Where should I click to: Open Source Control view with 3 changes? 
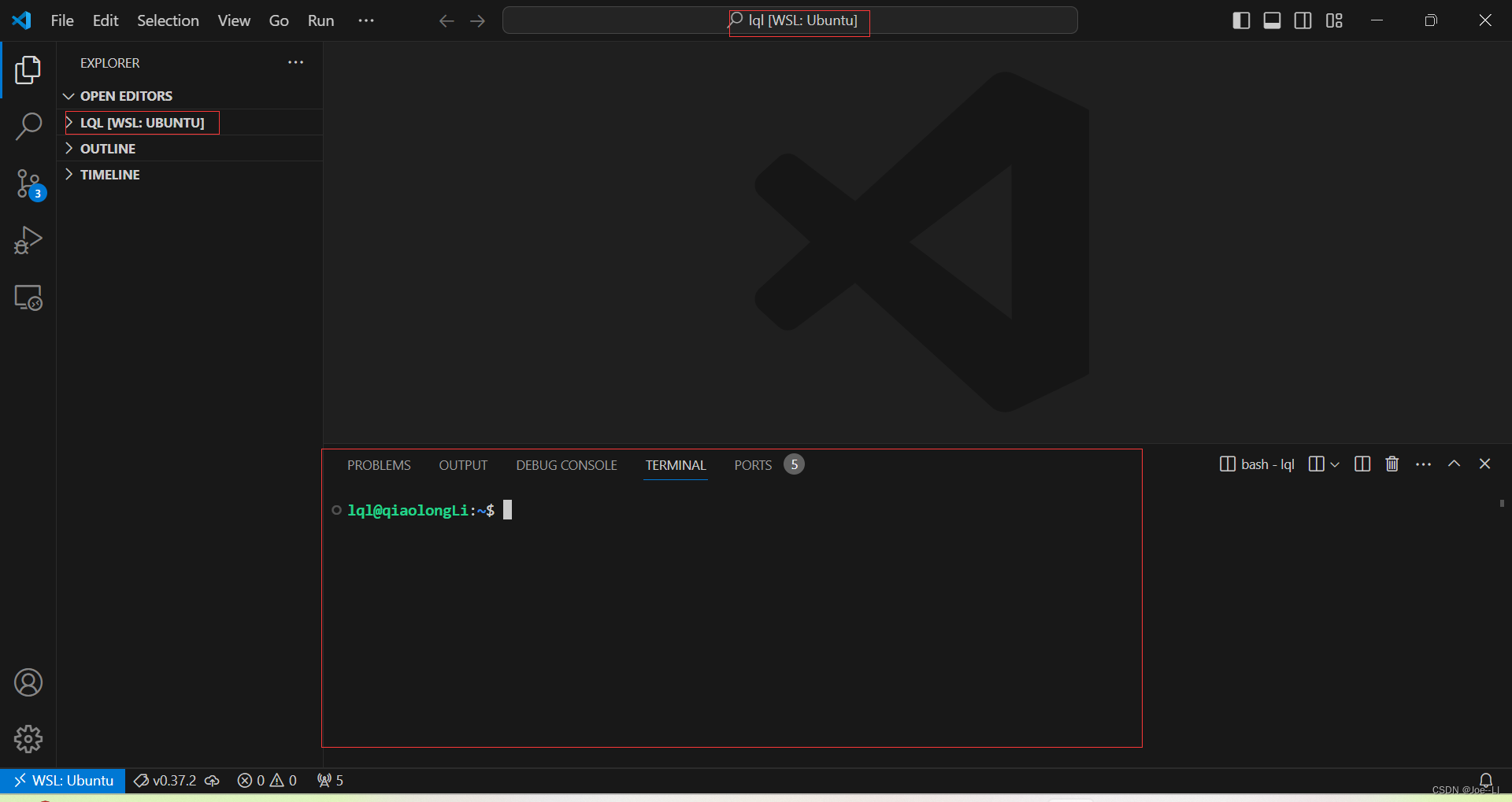29,185
